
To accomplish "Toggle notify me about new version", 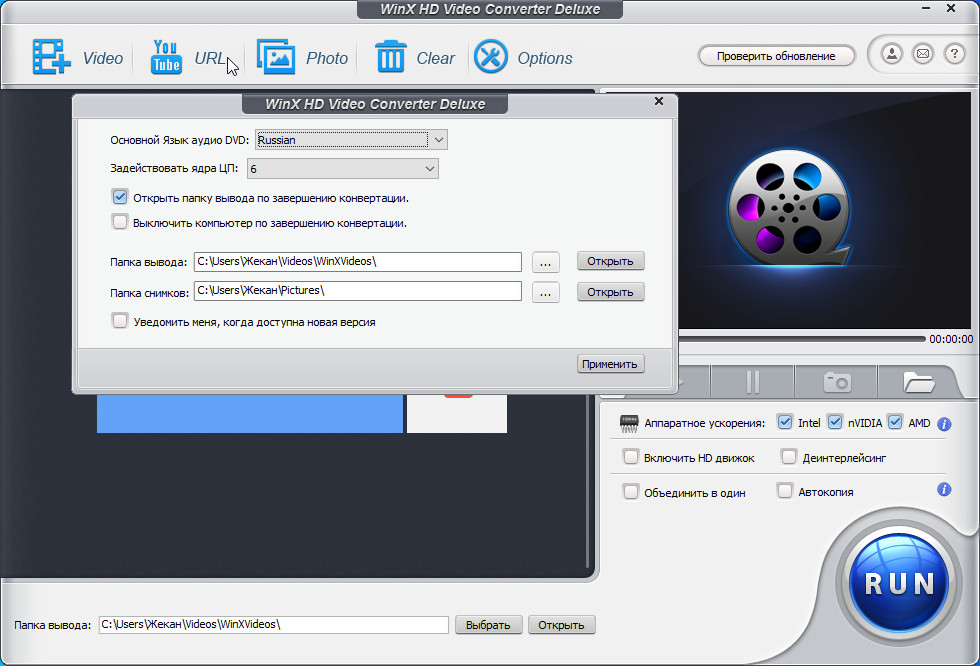I will 120,321.
